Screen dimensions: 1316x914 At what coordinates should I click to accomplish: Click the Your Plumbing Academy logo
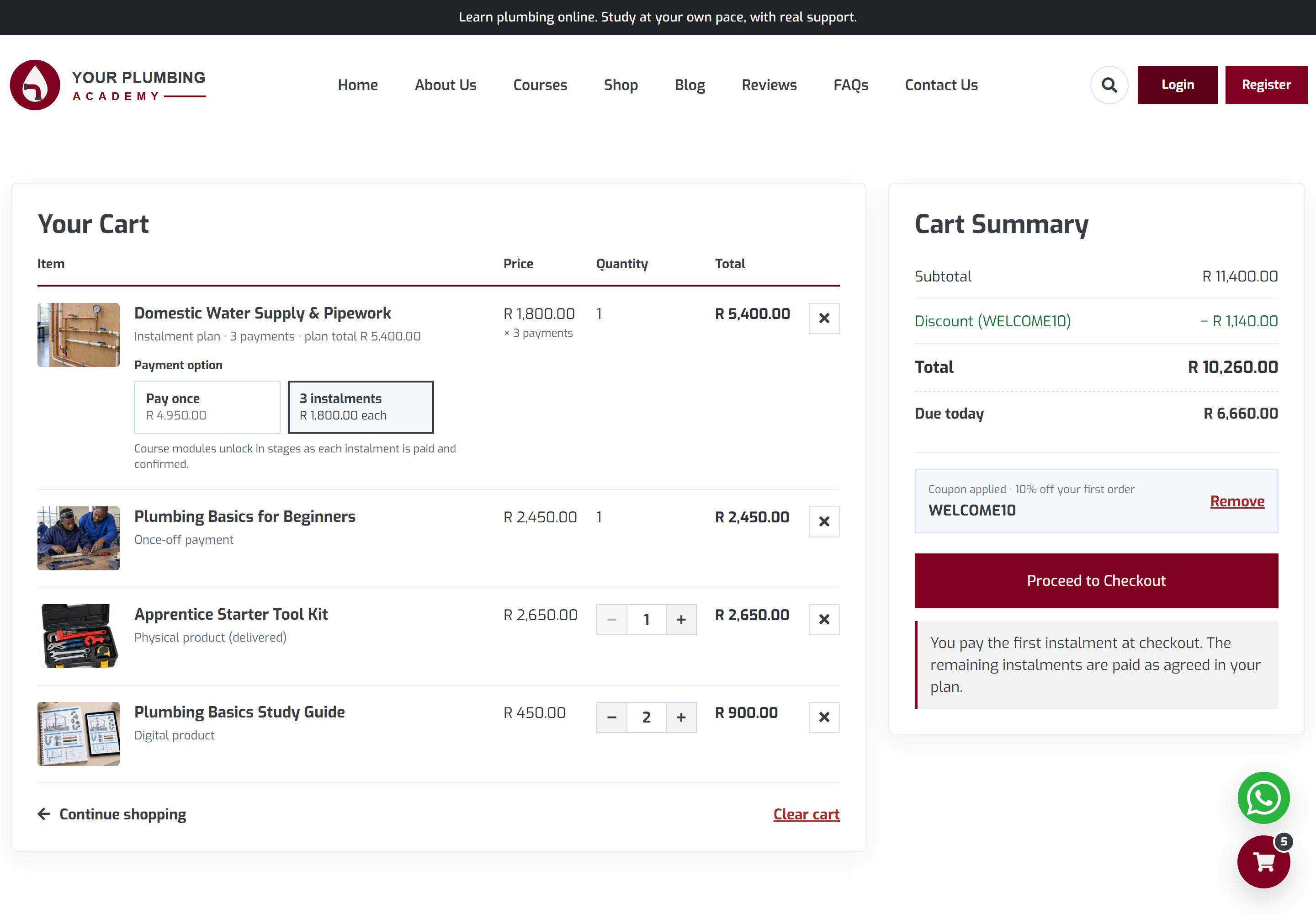(x=108, y=85)
